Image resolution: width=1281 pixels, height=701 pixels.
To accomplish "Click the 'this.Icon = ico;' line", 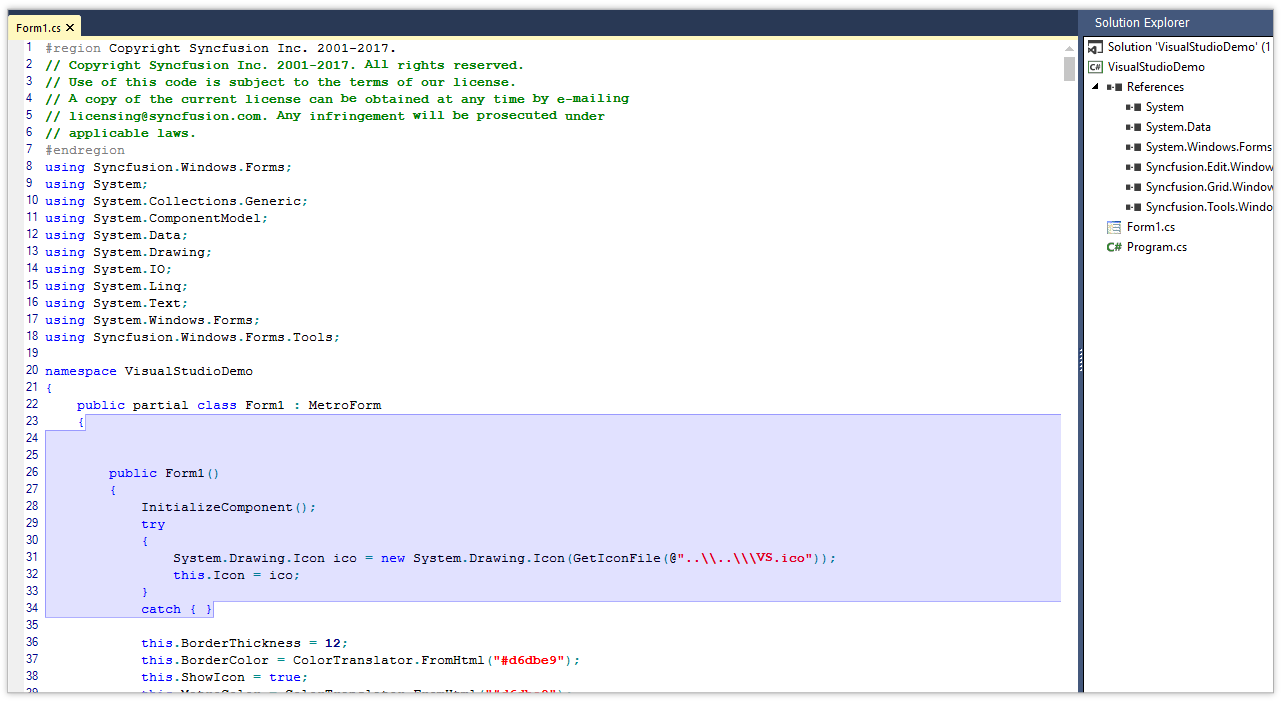I will (236, 575).
